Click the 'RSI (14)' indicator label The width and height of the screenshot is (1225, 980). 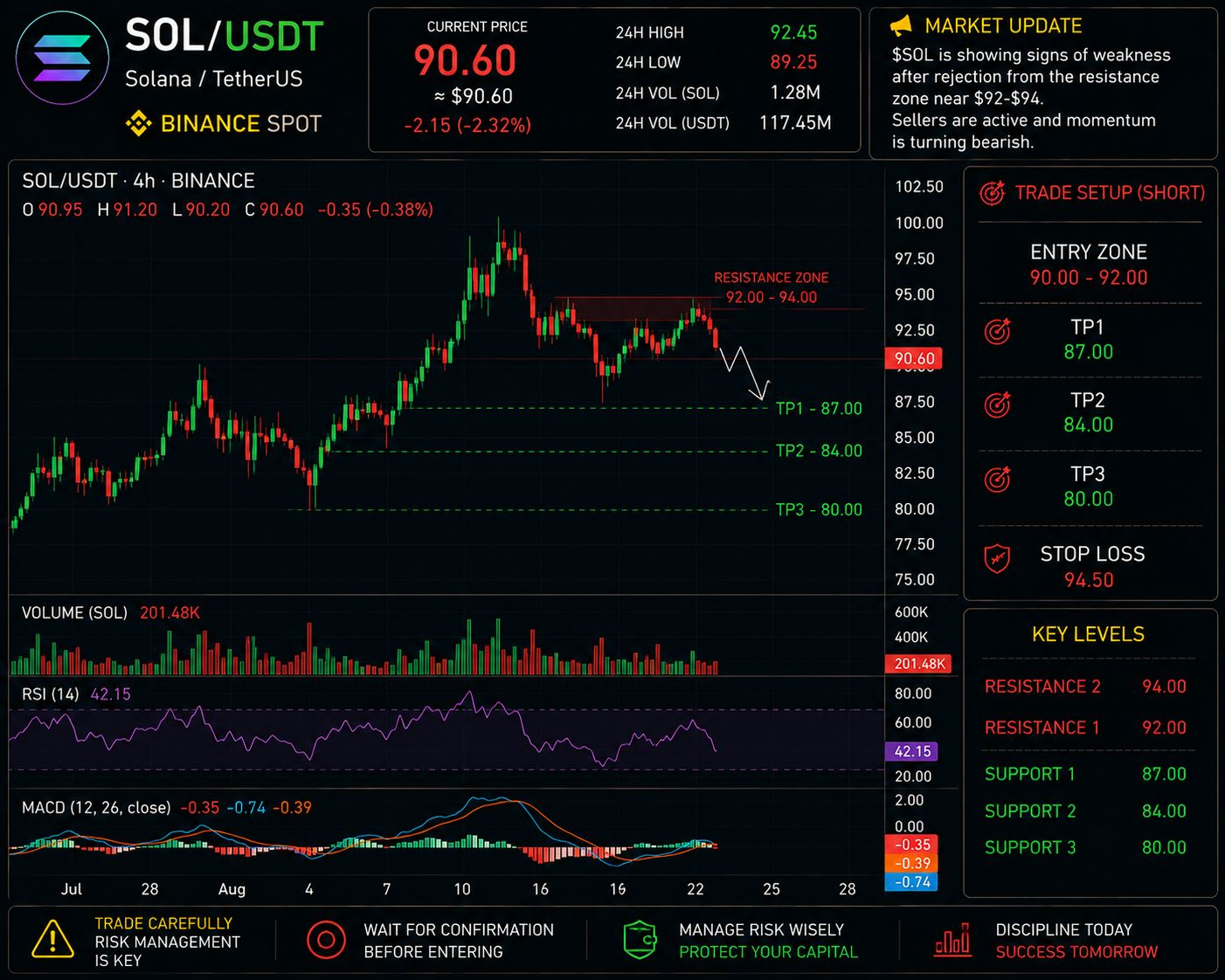pyautogui.click(x=51, y=694)
